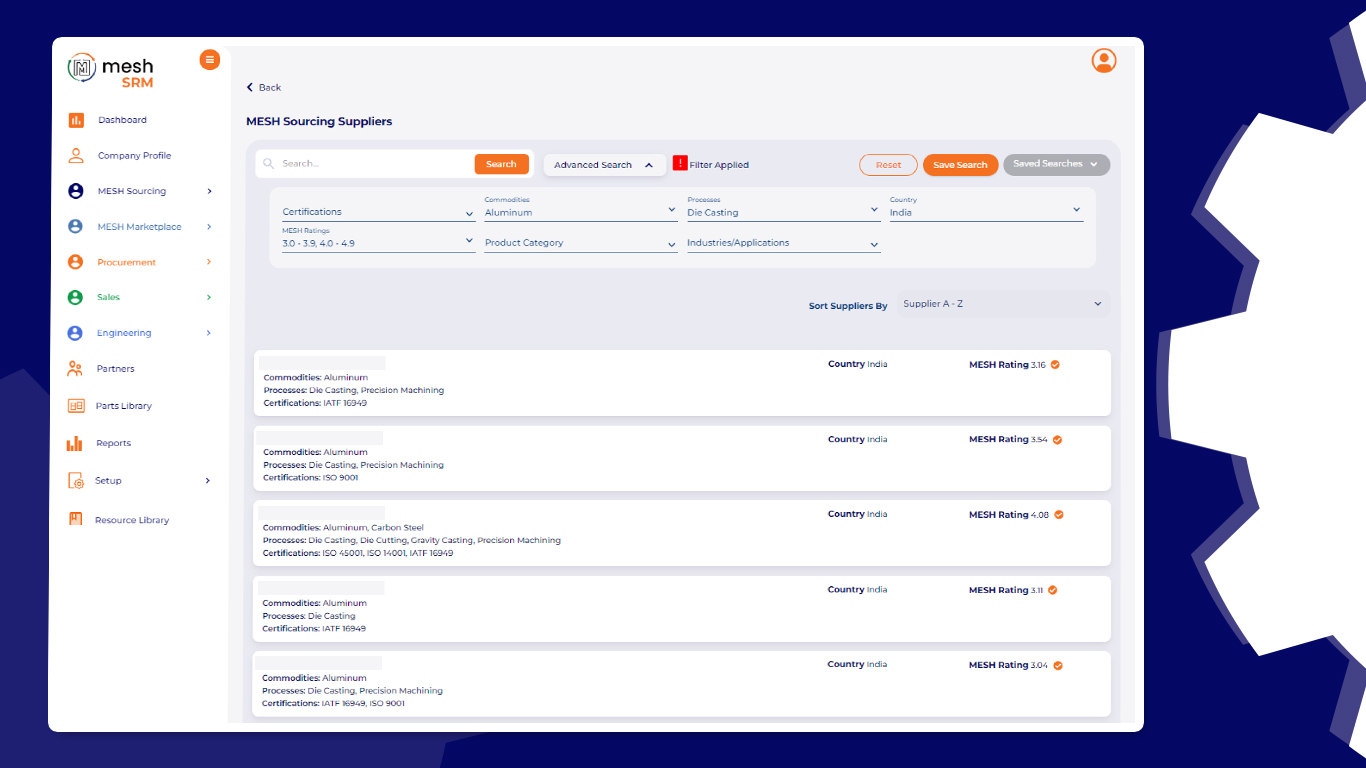Click the orange Search button
The width and height of the screenshot is (1366, 768).
501,164
